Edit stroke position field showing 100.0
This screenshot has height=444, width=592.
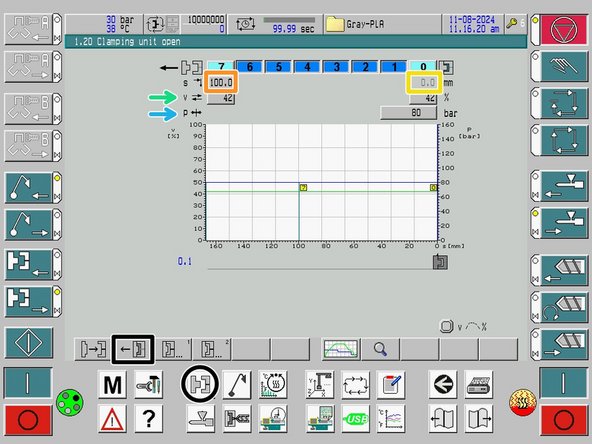[221, 82]
